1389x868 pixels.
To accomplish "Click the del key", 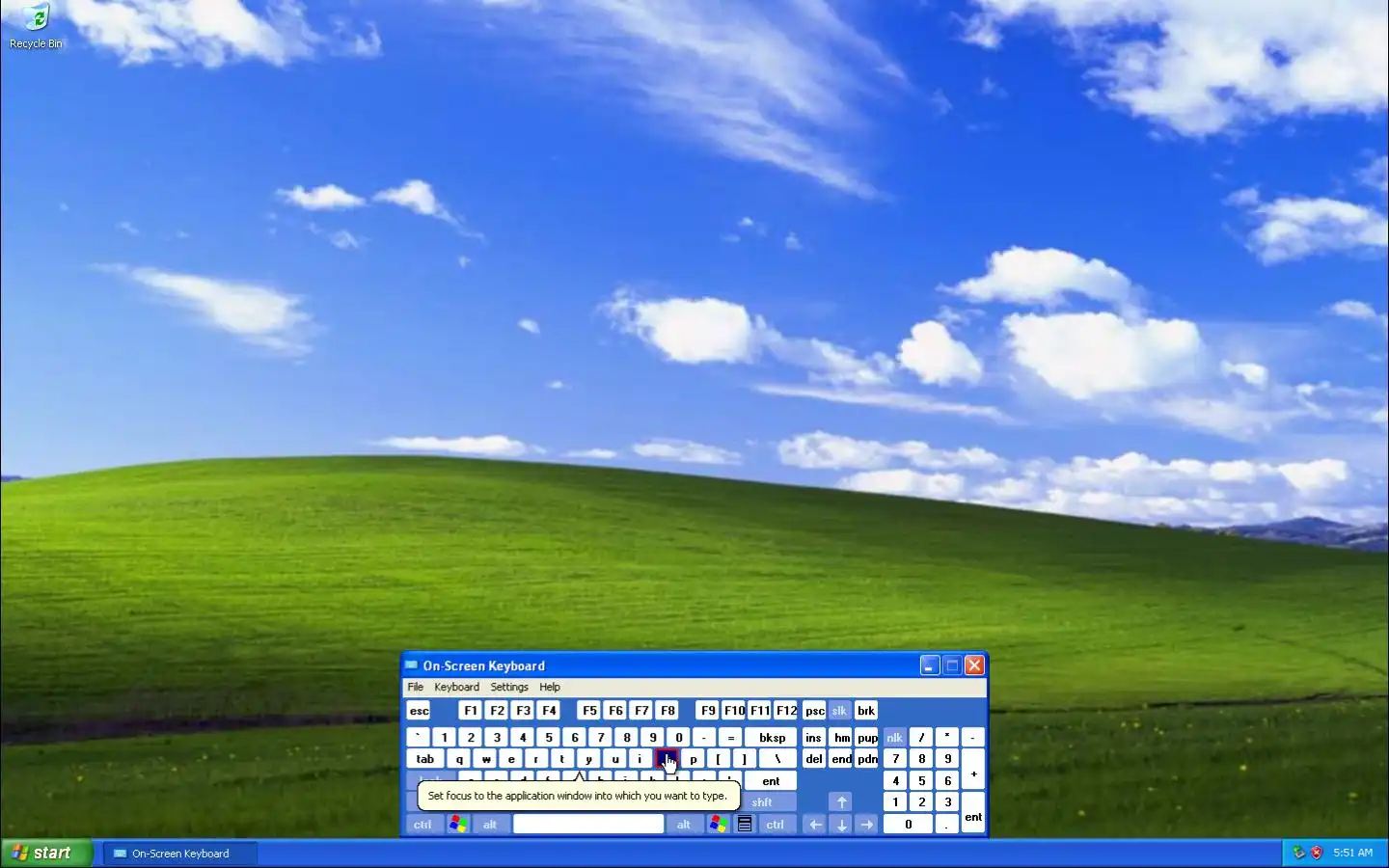I will click(x=813, y=759).
